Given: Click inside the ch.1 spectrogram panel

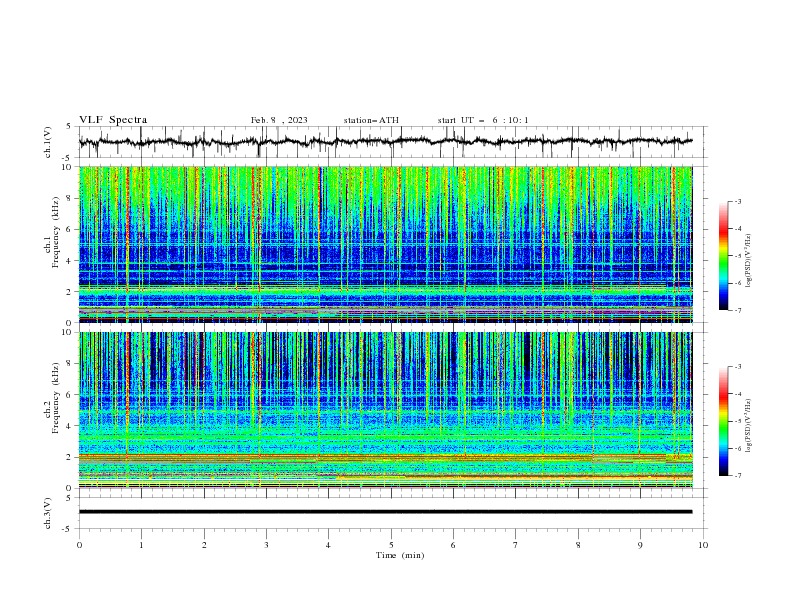Looking at the screenshot, I should [385, 244].
